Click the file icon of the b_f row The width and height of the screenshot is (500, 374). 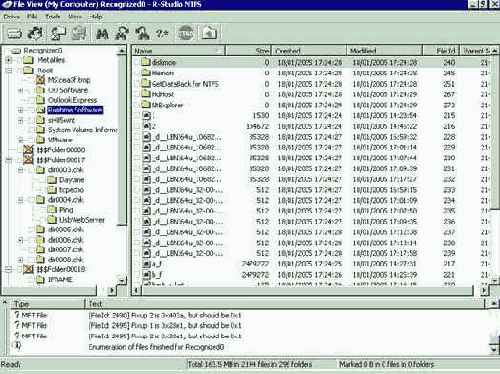click(x=147, y=275)
